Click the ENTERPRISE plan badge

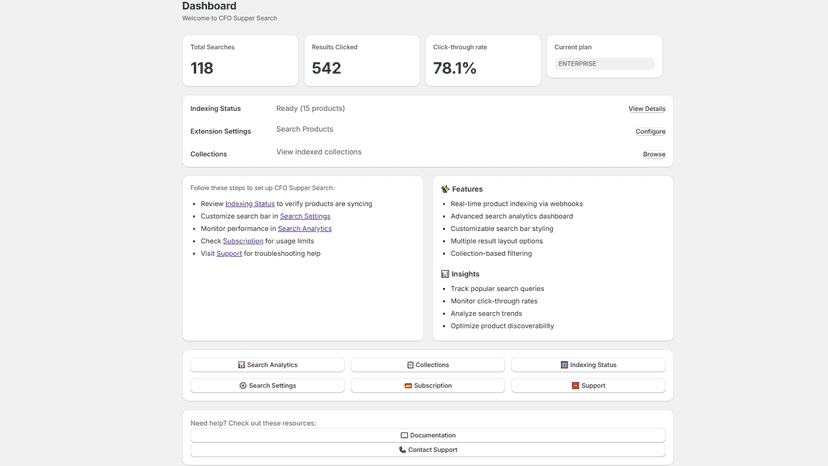coord(604,63)
